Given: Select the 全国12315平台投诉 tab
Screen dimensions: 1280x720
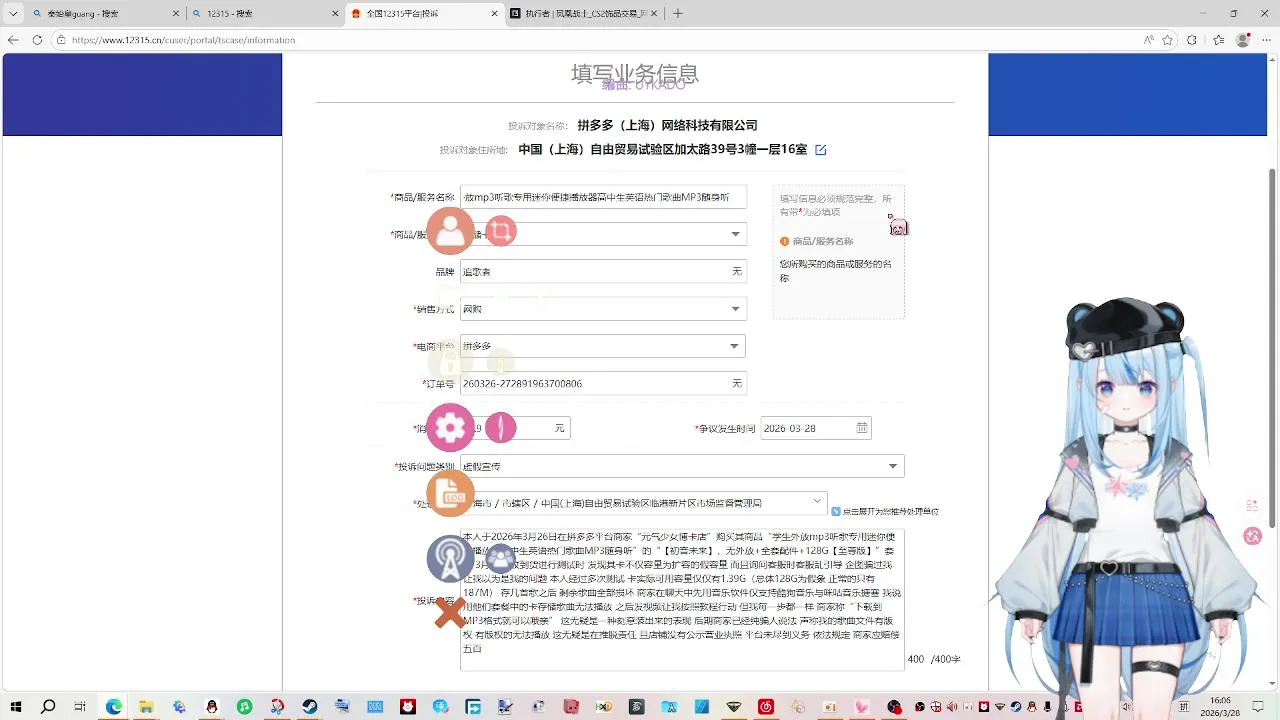Looking at the screenshot, I should point(424,13).
